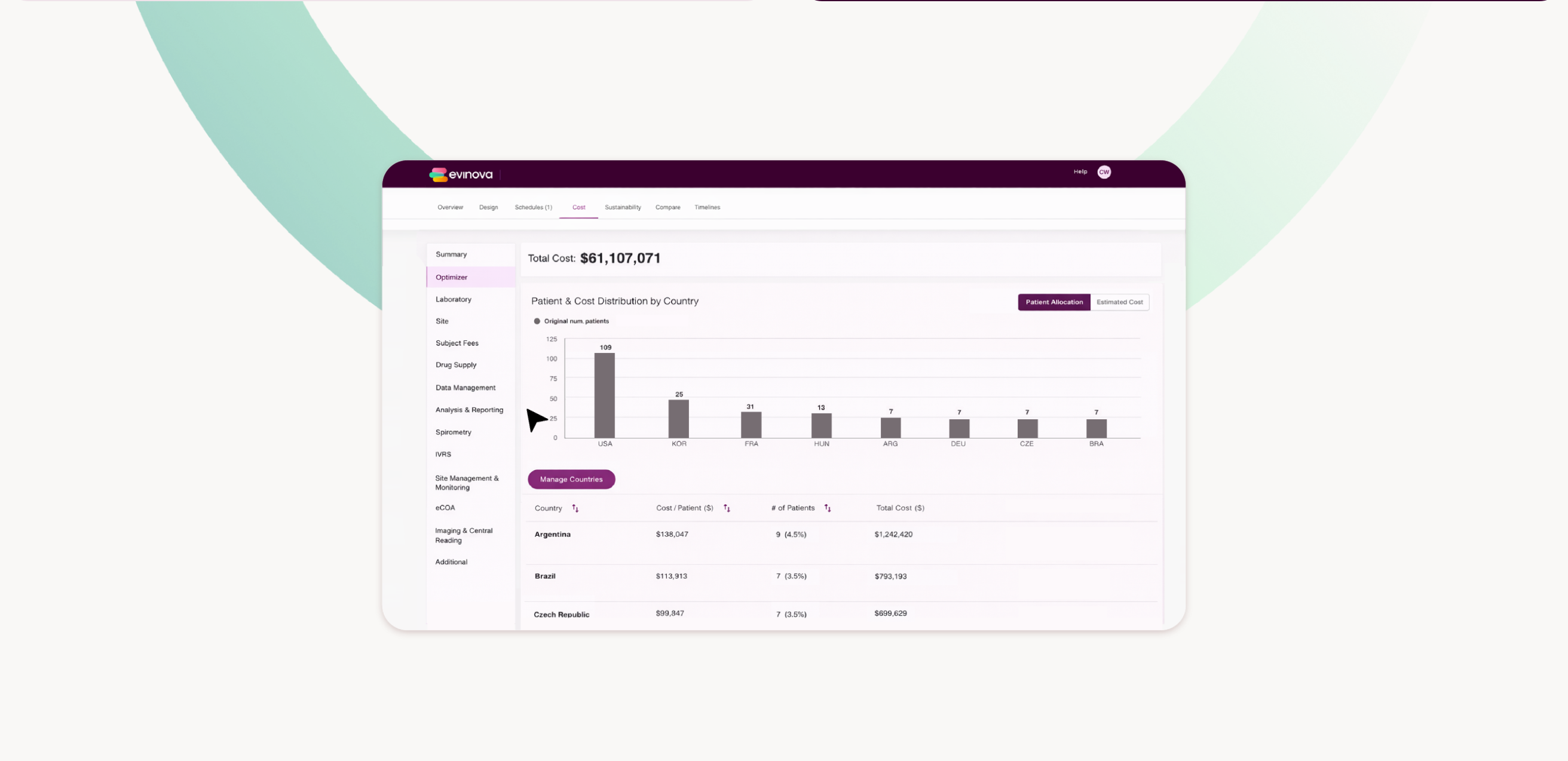The height and width of the screenshot is (761, 1568).
Task: Open Laboratory cost section in sidebar
Action: click(453, 299)
